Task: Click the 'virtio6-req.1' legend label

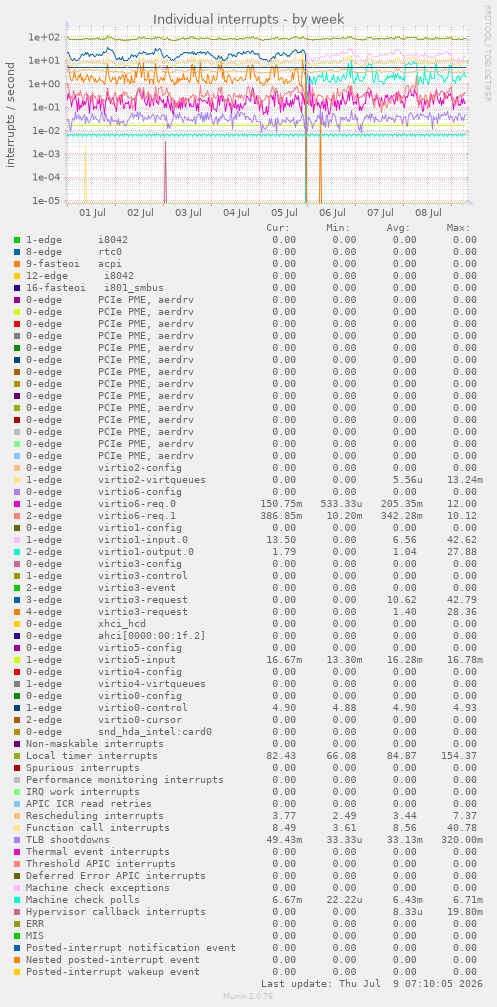Action: [x=137, y=516]
